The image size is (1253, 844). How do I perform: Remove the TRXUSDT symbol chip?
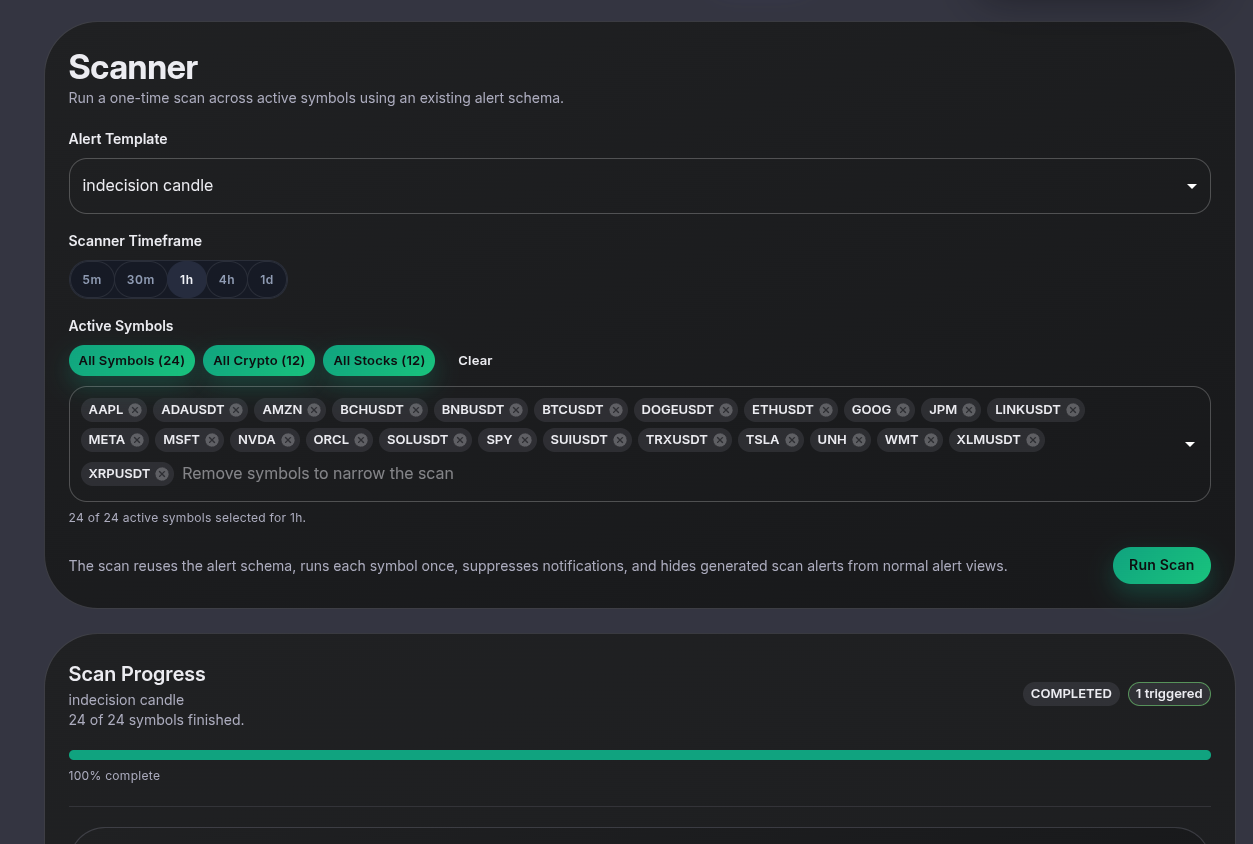[x=720, y=440]
